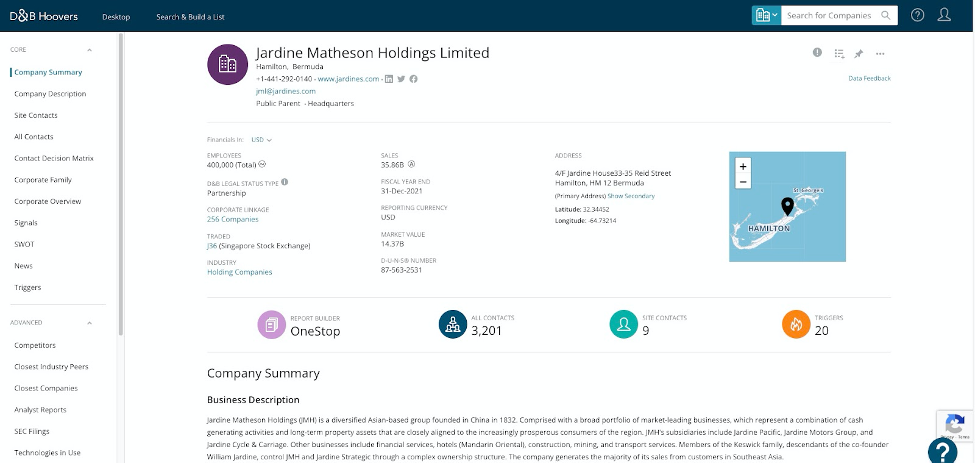Click the purple company building logo

(x=227, y=64)
